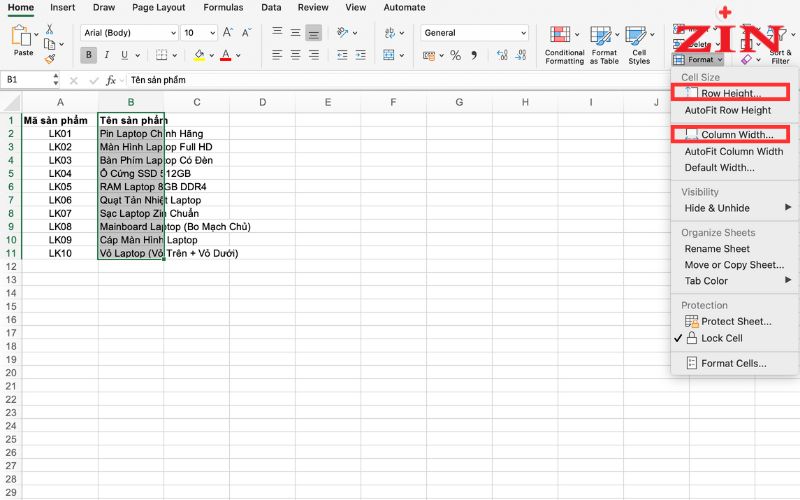Decrease font size with the small A icon
800x500 pixels.
point(246,33)
